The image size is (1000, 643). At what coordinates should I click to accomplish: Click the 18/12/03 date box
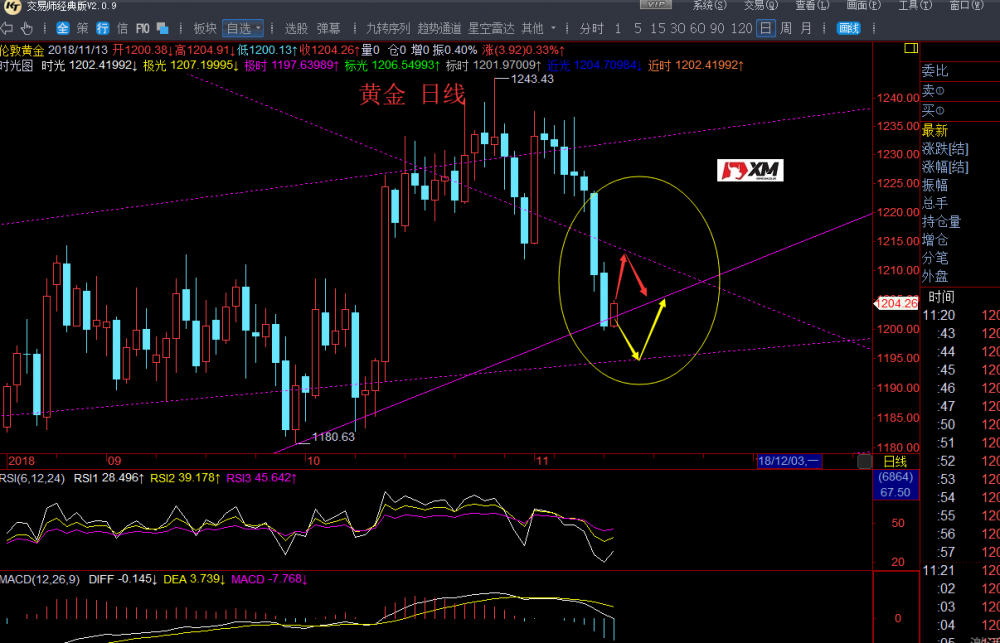pyautogui.click(x=790, y=461)
